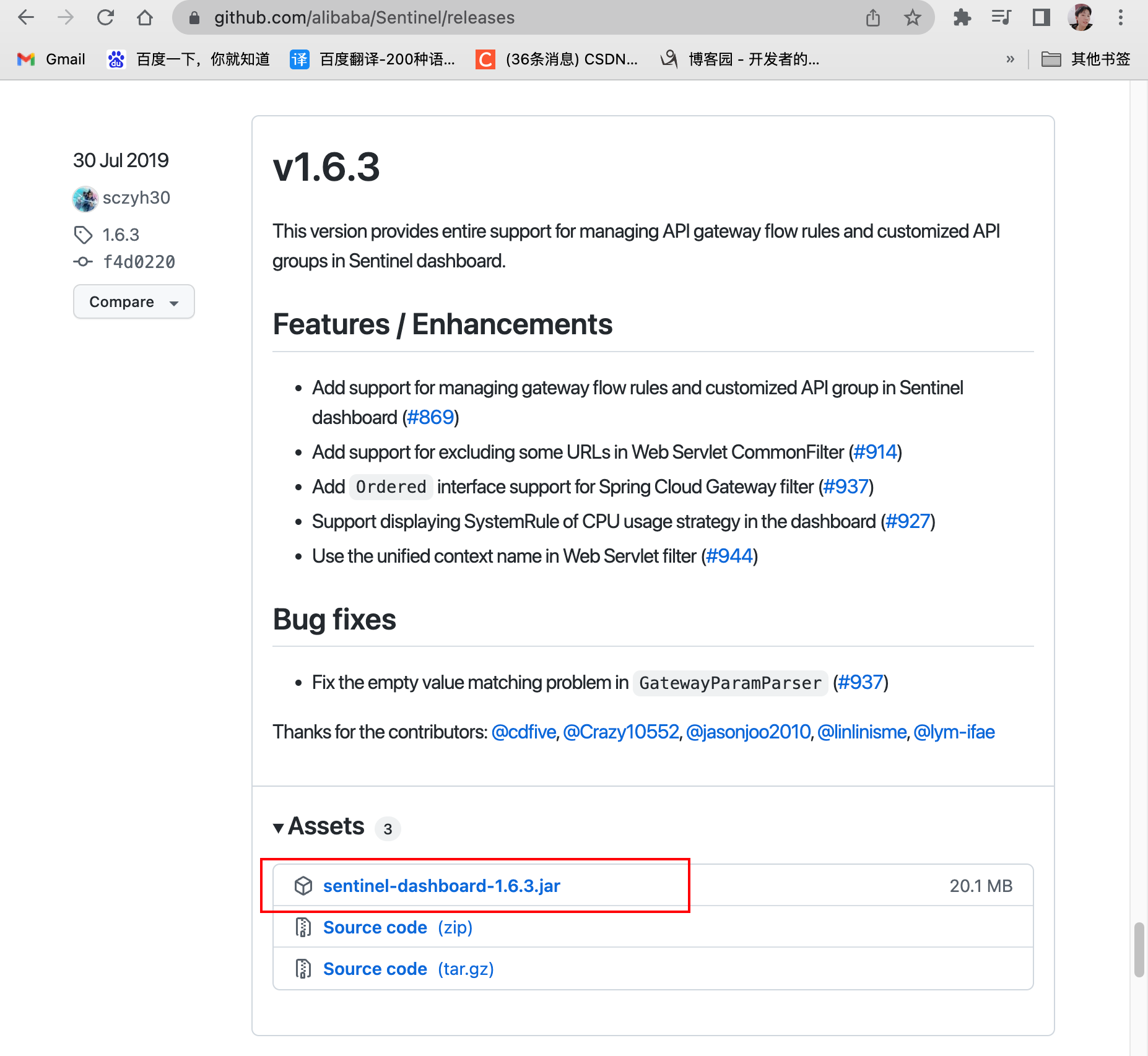Open commit f4d0220
This screenshot has width=1148, height=1056.
tap(139, 262)
